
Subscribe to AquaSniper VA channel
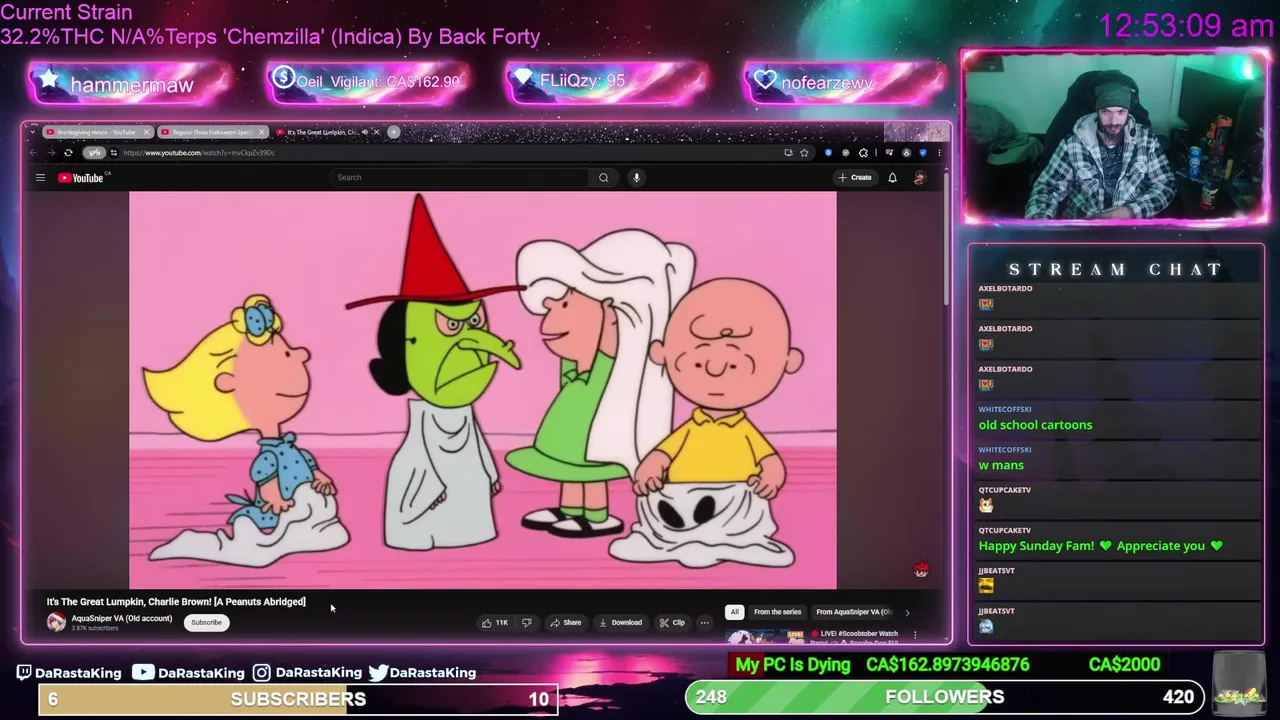pyautogui.click(x=207, y=623)
